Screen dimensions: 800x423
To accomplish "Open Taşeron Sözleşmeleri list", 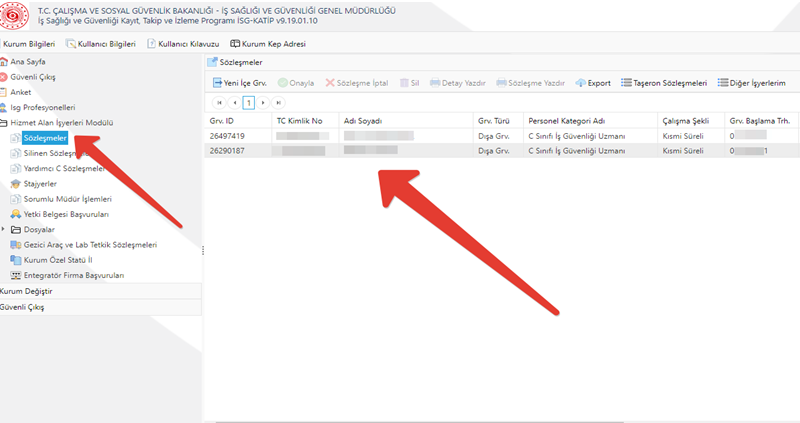I will point(664,83).
